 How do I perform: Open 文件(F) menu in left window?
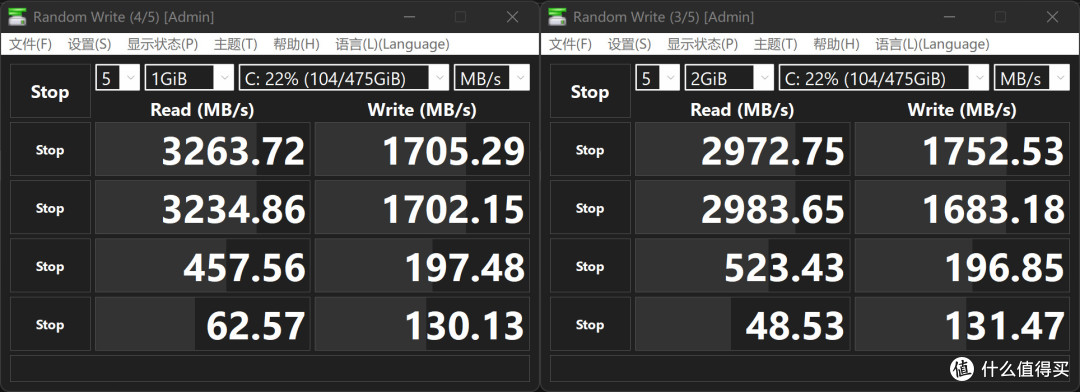pyautogui.click(x=30, y=44)
